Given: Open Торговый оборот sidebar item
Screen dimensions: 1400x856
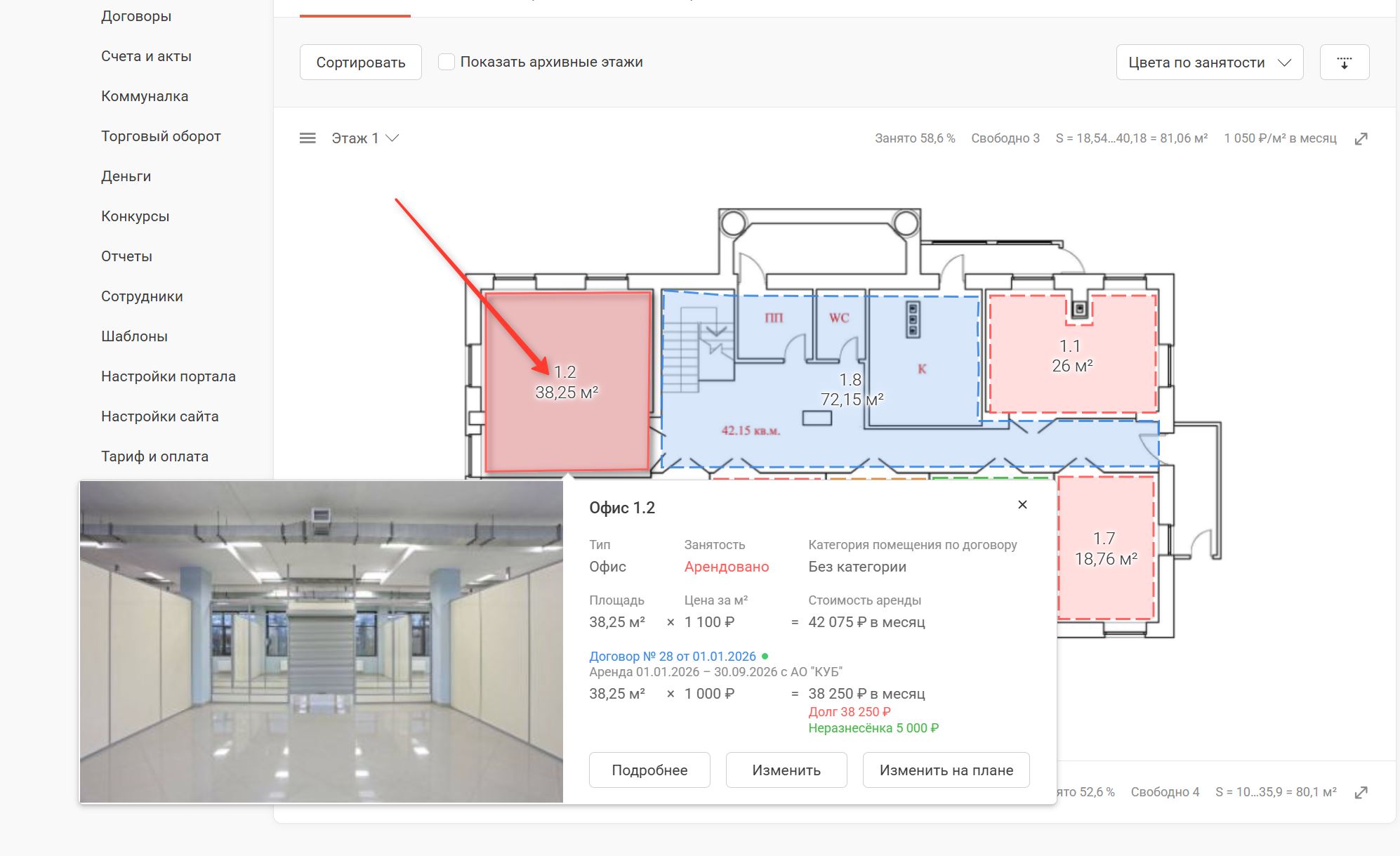Looking at the screenshot, I should click(161, 136).
